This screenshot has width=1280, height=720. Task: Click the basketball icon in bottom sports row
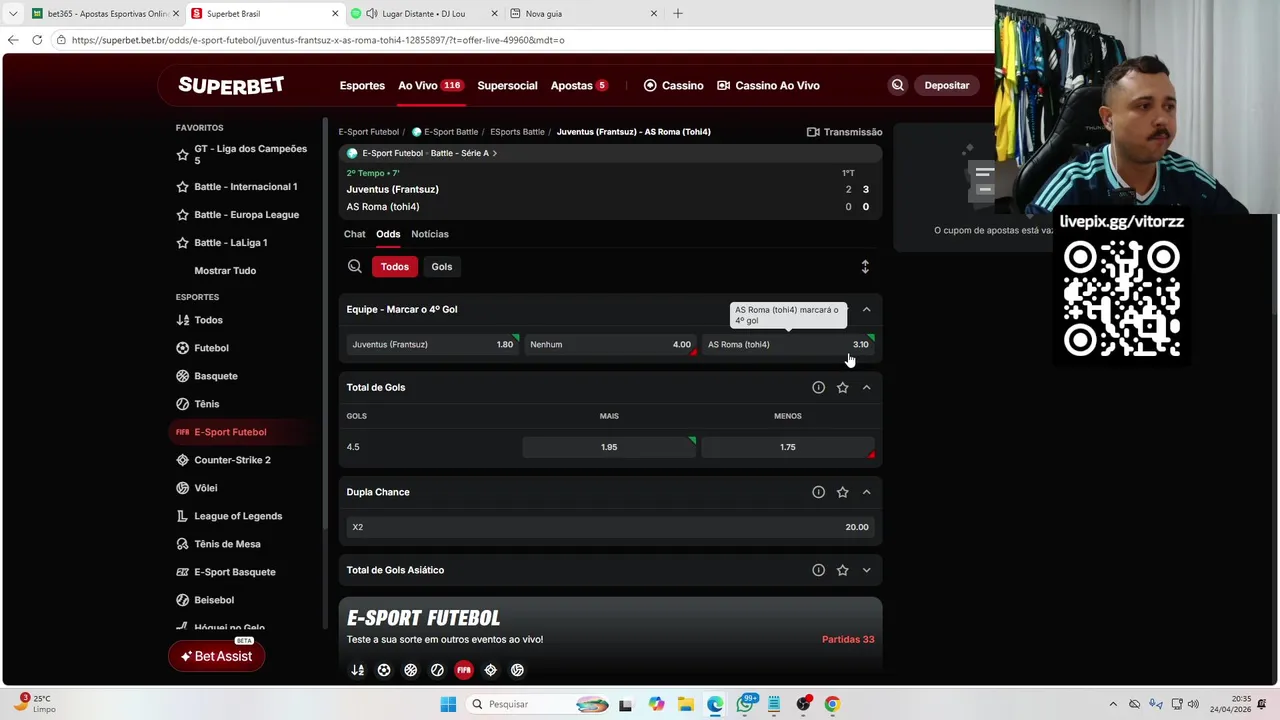[410, 670]
